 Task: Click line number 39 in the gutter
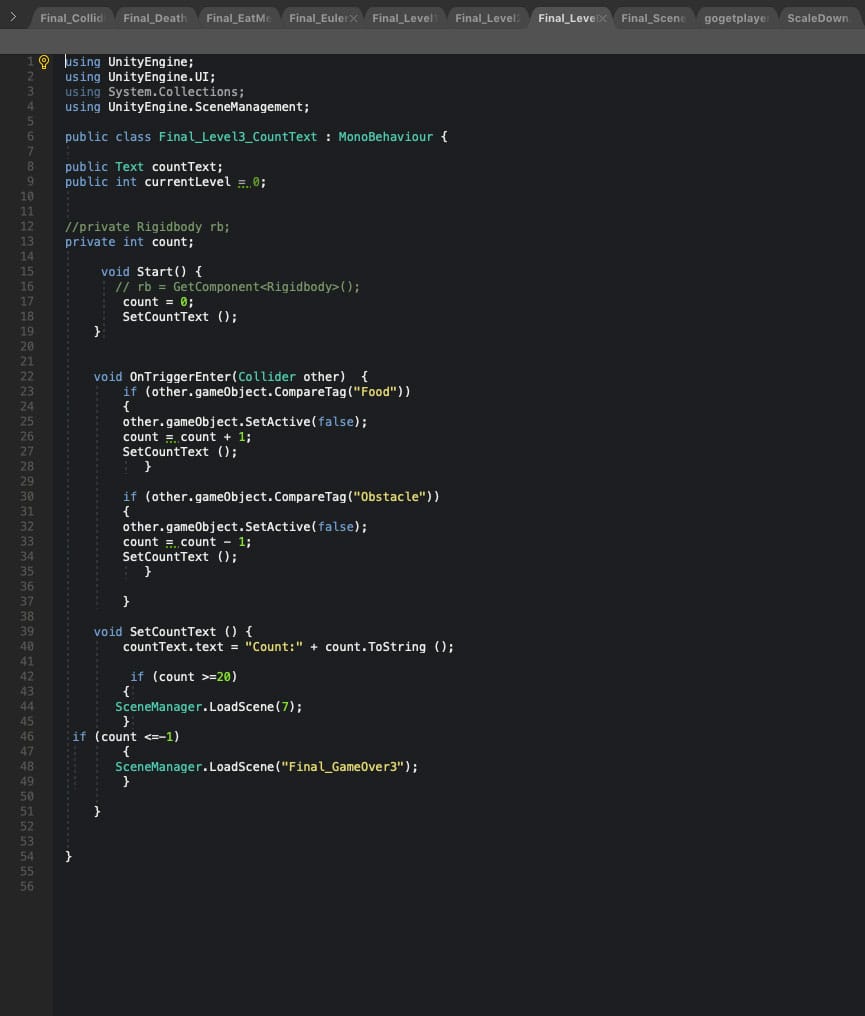tap(26, 632)
